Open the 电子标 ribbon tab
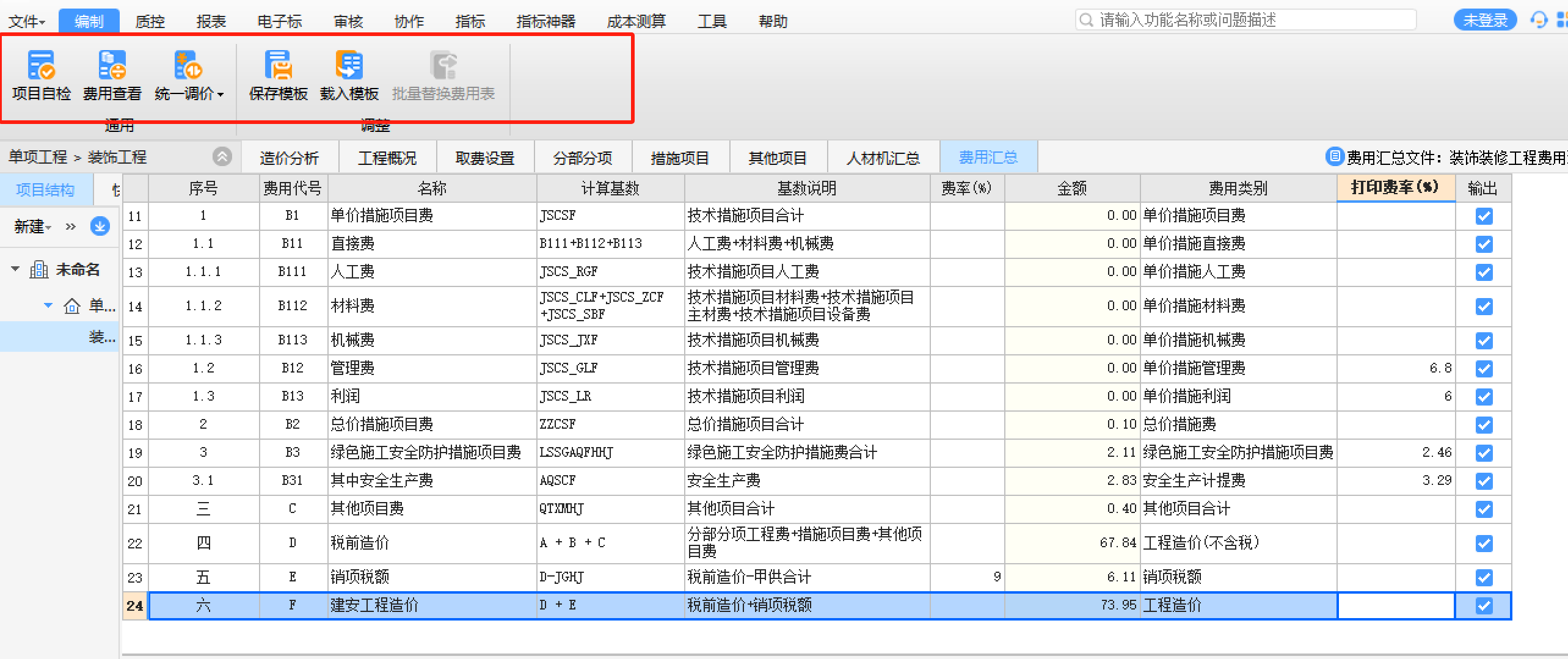Viewport: 1568px width, 659px height. [280, 21]
